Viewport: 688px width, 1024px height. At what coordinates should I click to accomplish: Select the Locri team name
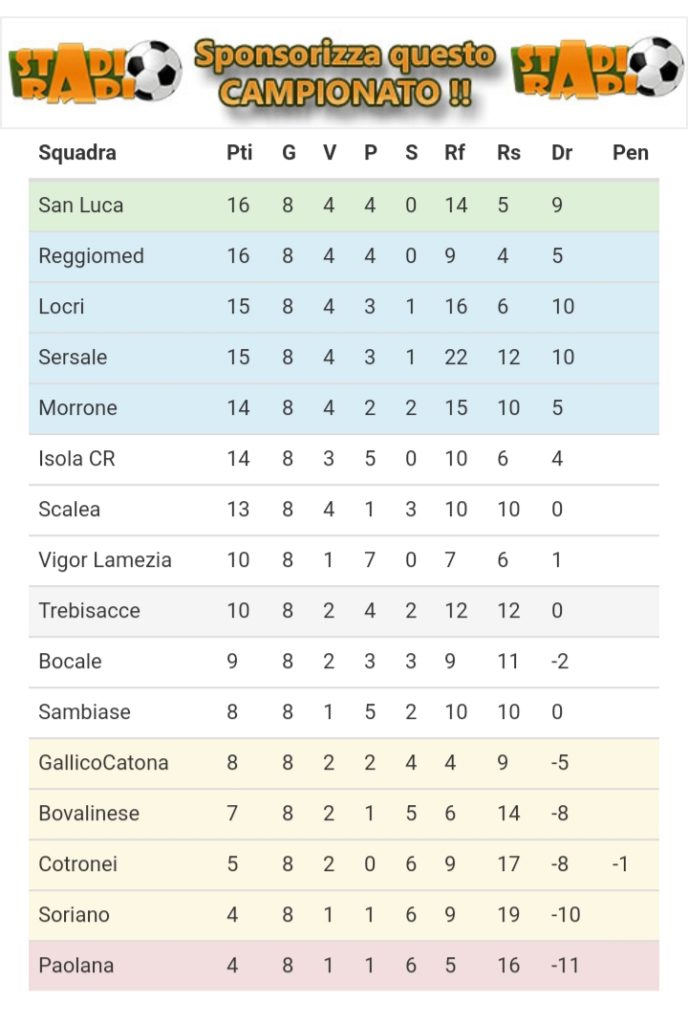[61, 306]
